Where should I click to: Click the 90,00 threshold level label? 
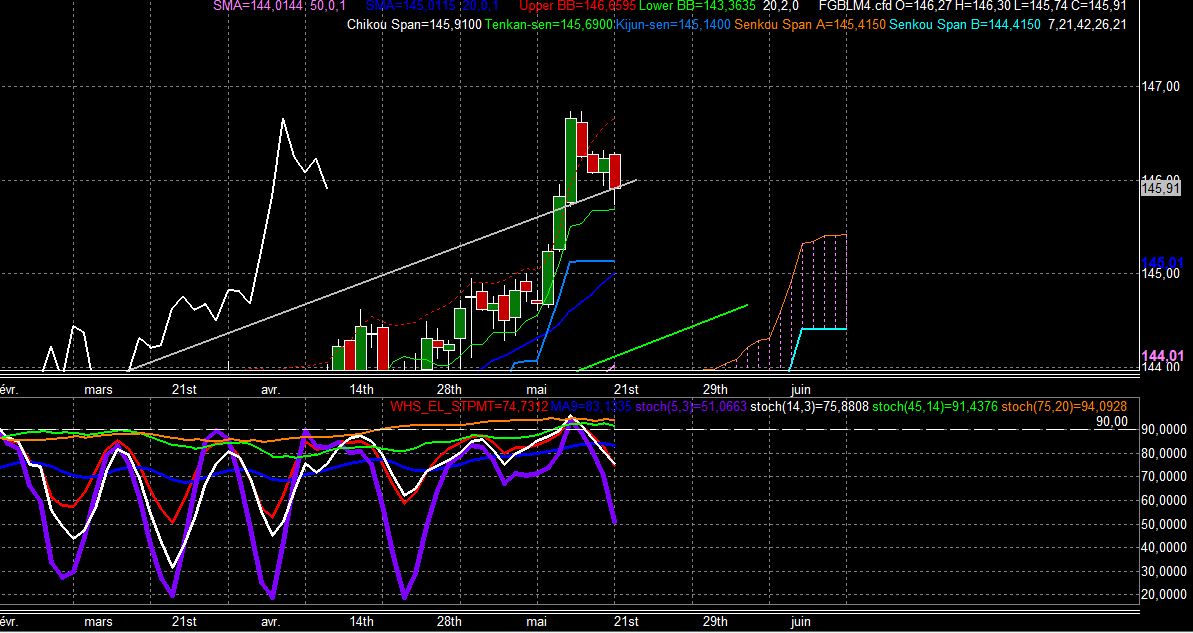pos(1111,421)
